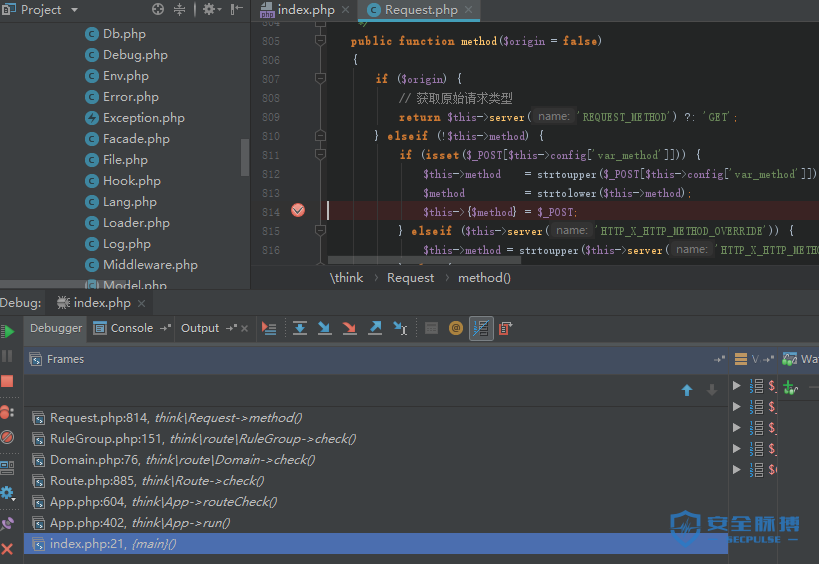Viewport: 819px width, 564px height.
Task: Open Log.php in the project tree
Action: (x=127, y=244)
